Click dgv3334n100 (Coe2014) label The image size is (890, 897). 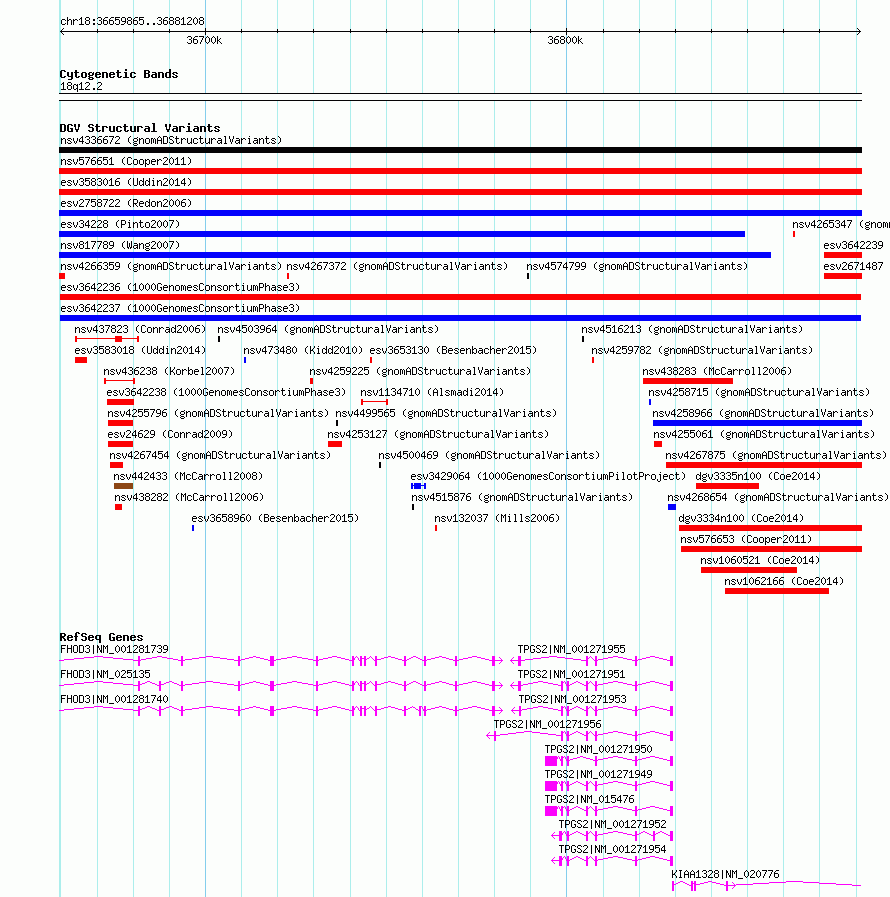click(741, 518)
